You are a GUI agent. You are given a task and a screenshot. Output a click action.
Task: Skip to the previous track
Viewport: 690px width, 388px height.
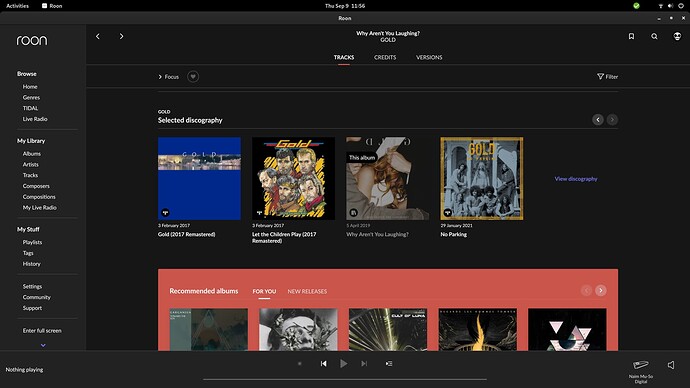323,363
